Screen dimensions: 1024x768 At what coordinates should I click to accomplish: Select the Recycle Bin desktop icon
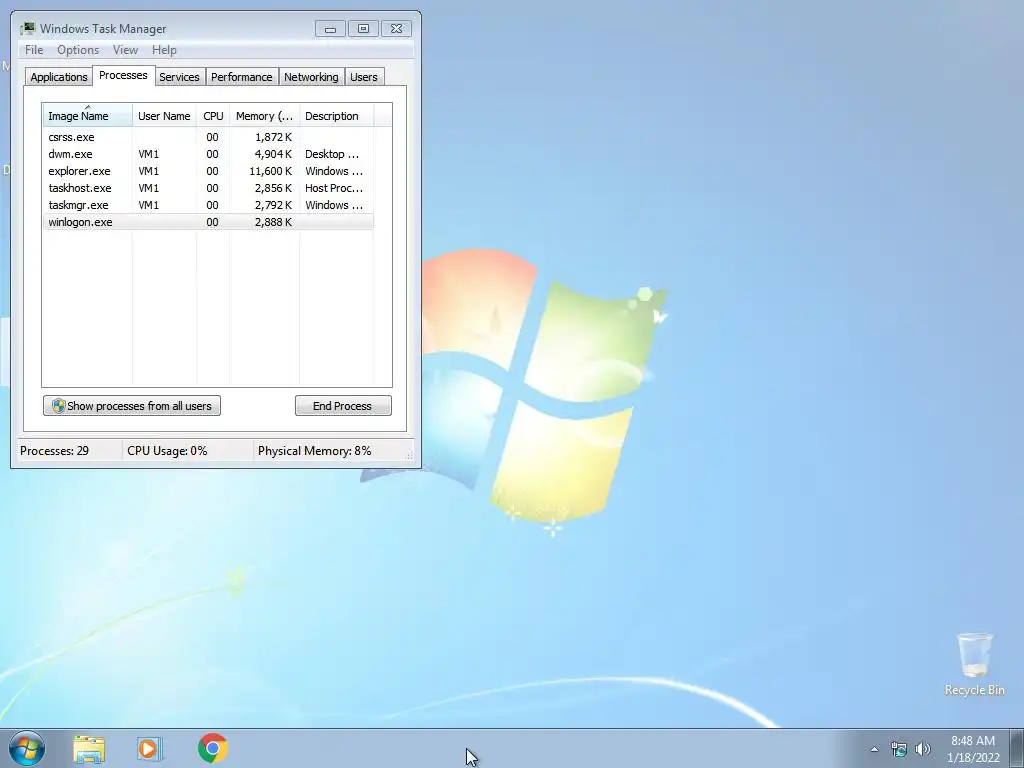pos(974,664)
